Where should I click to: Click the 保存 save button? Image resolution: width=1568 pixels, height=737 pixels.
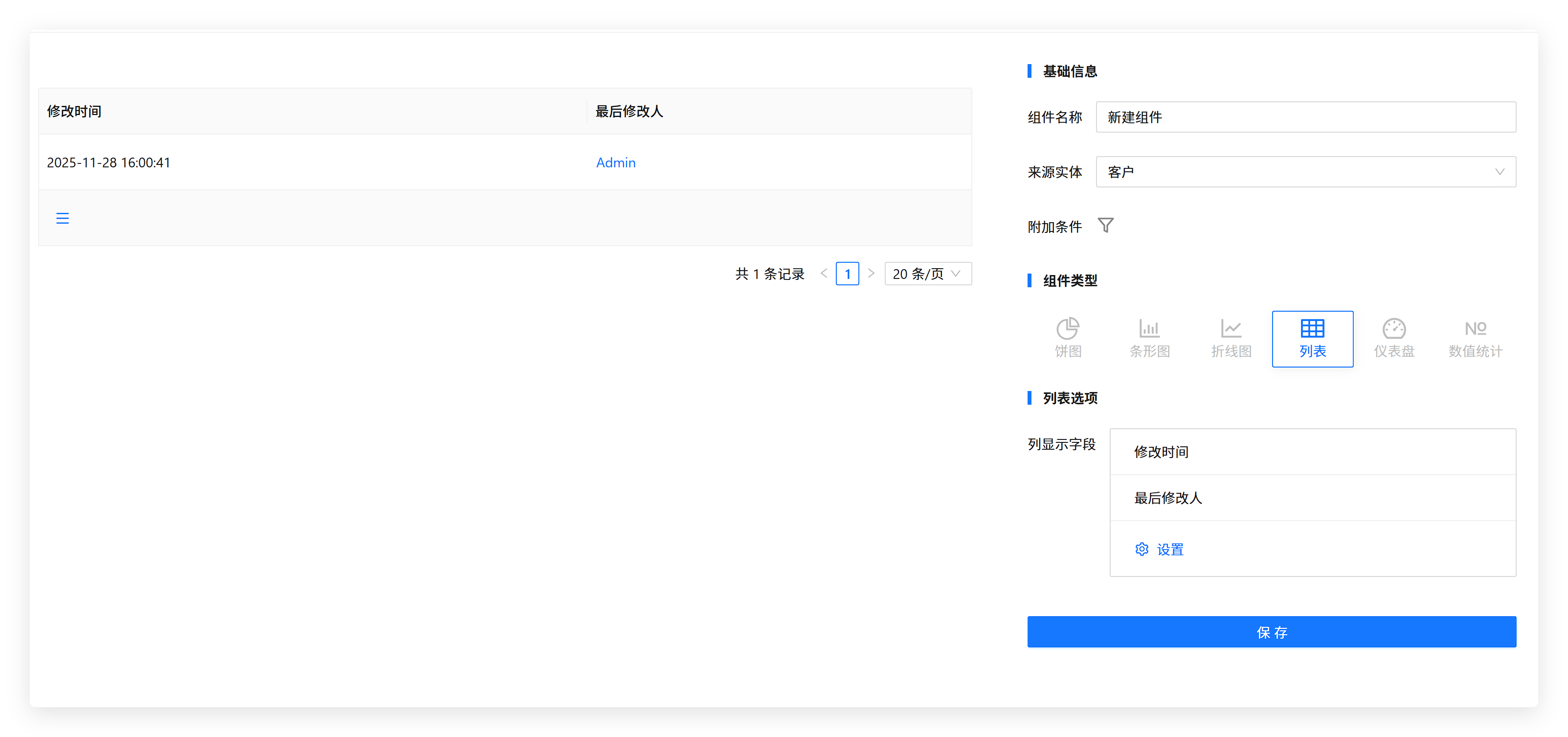tap(1271, 632)
